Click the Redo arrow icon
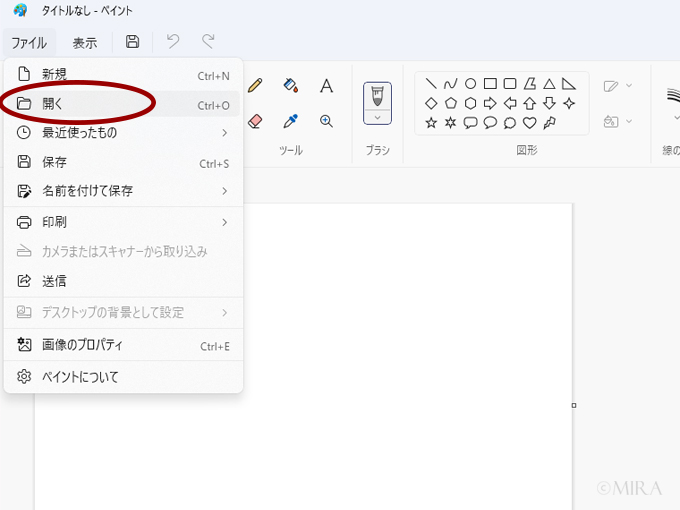 [x=208, y=42]
